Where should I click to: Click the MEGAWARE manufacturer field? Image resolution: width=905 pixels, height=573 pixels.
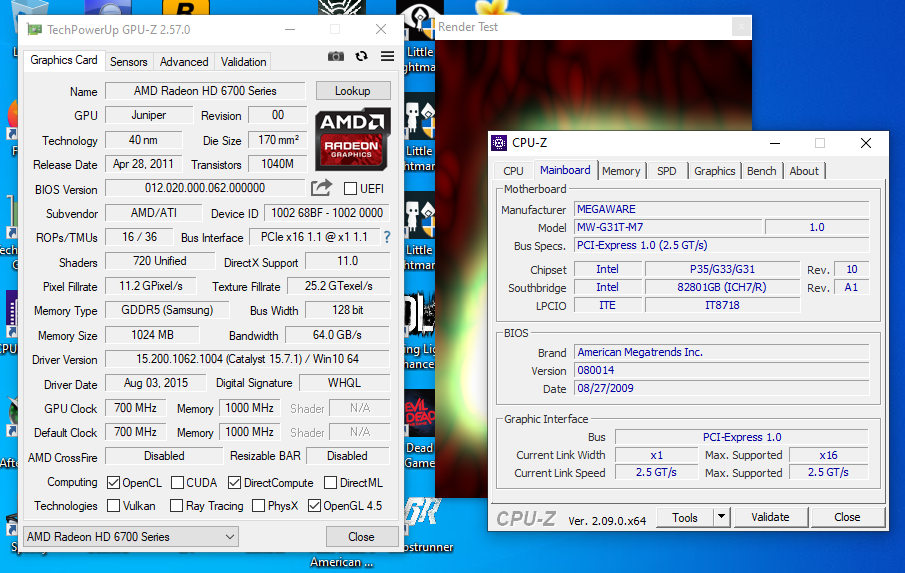tap(721, 209)
